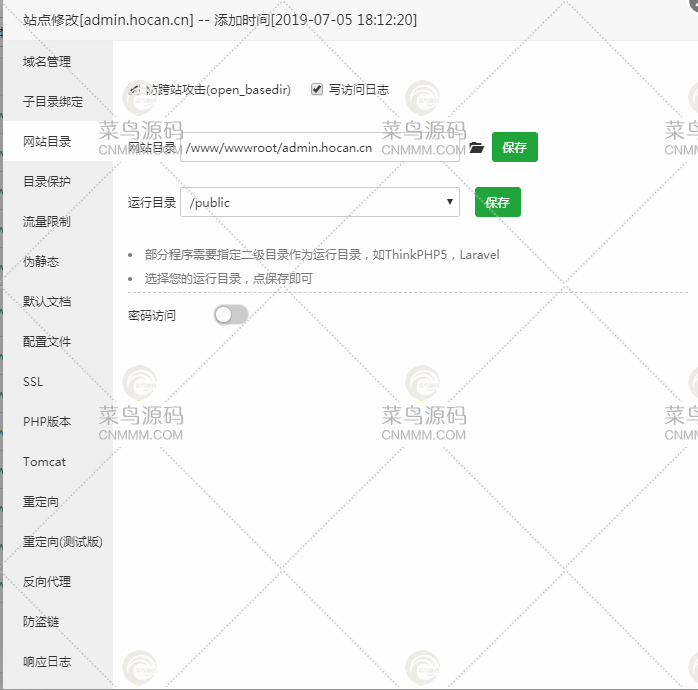Toggle the open_basedir anti-cross-site checkbox

[134, 89]
